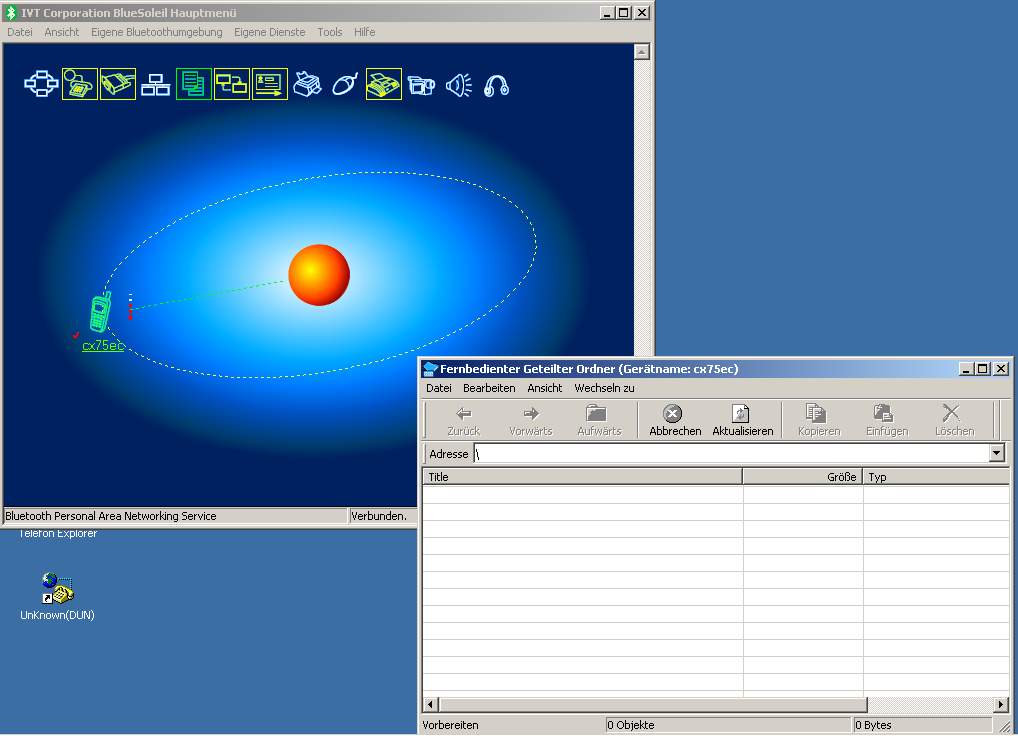Image resolution: width=1018 pixels, height=736 pixels.
Task: Click the Abbrechen cancel button
Action: click(675, 420)
